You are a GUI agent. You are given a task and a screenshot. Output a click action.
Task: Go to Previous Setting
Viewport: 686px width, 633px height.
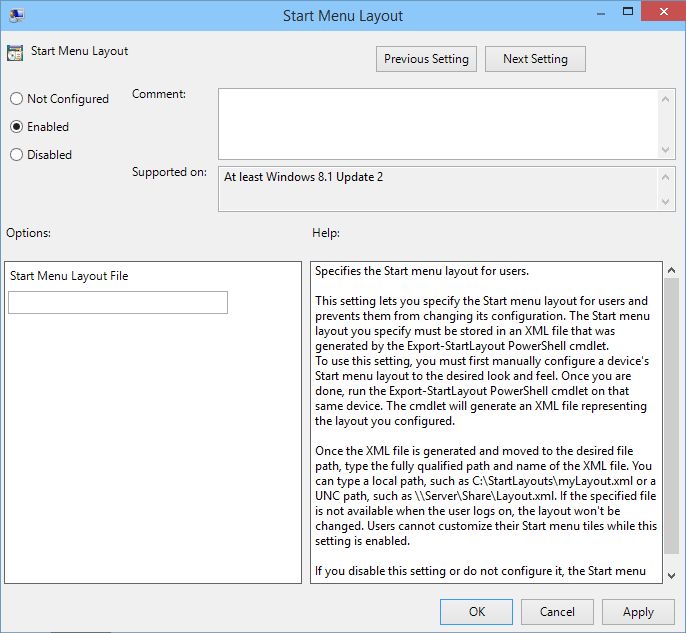click(426, 59)
